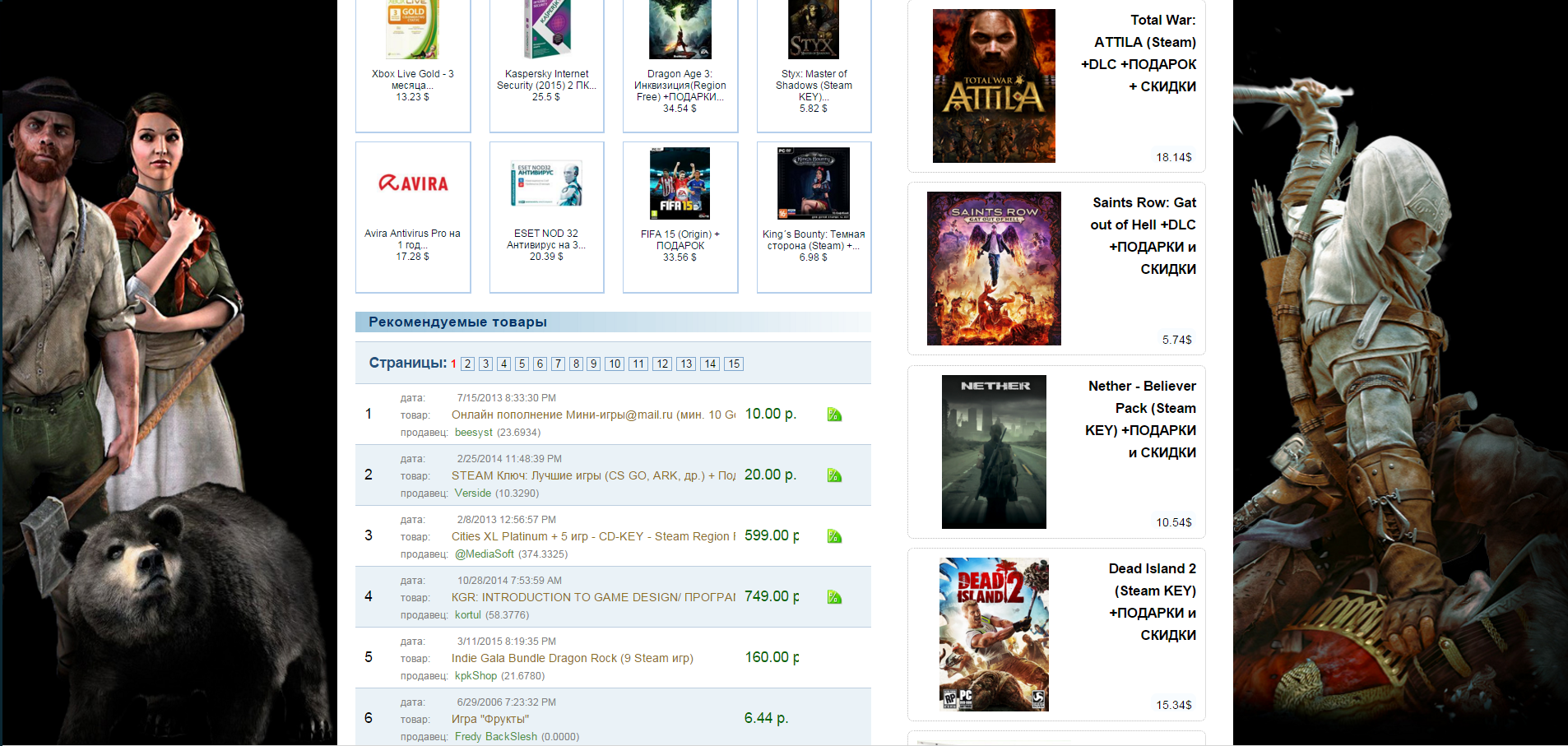
Task: Go to page 3 of recommended goods
Action: click(x=485, y=364)
